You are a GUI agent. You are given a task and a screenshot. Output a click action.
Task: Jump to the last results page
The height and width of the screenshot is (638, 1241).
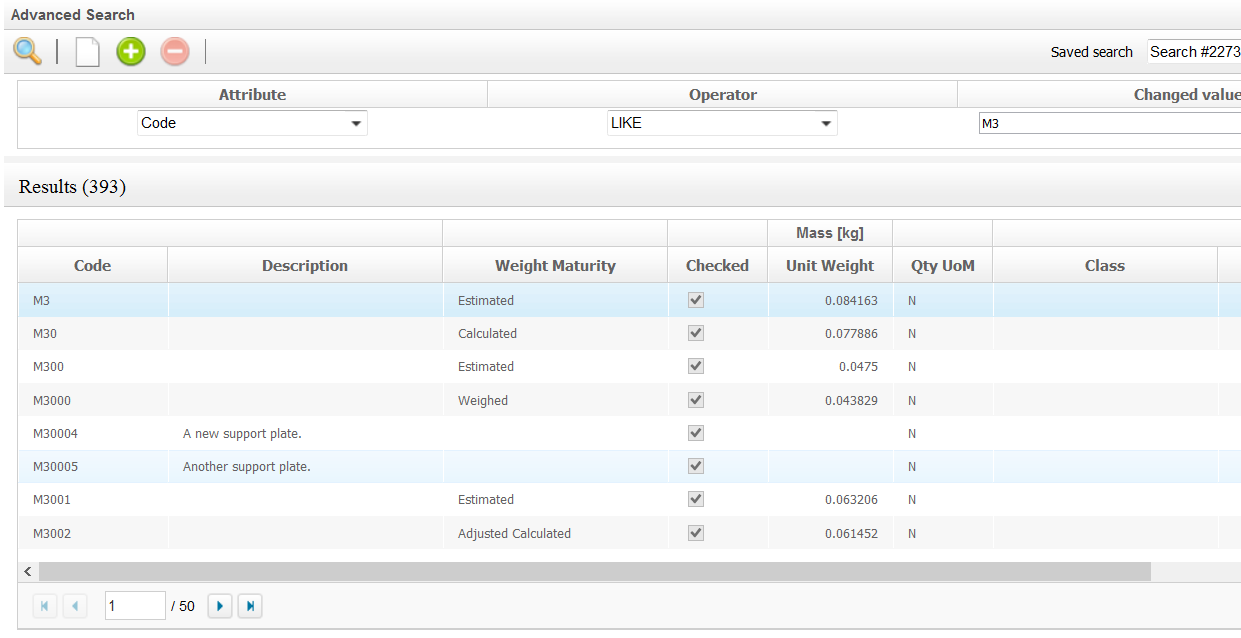(249, 606)
